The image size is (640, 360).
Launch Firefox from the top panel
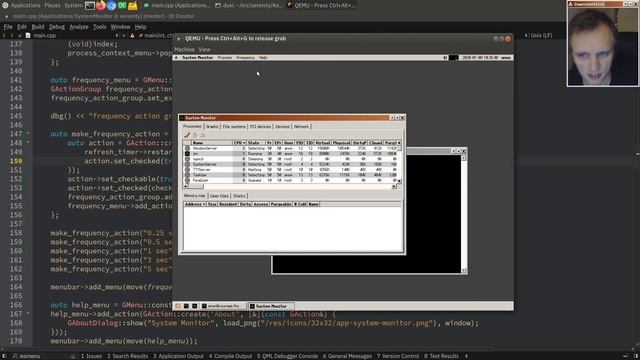click(x=100, y=5)
